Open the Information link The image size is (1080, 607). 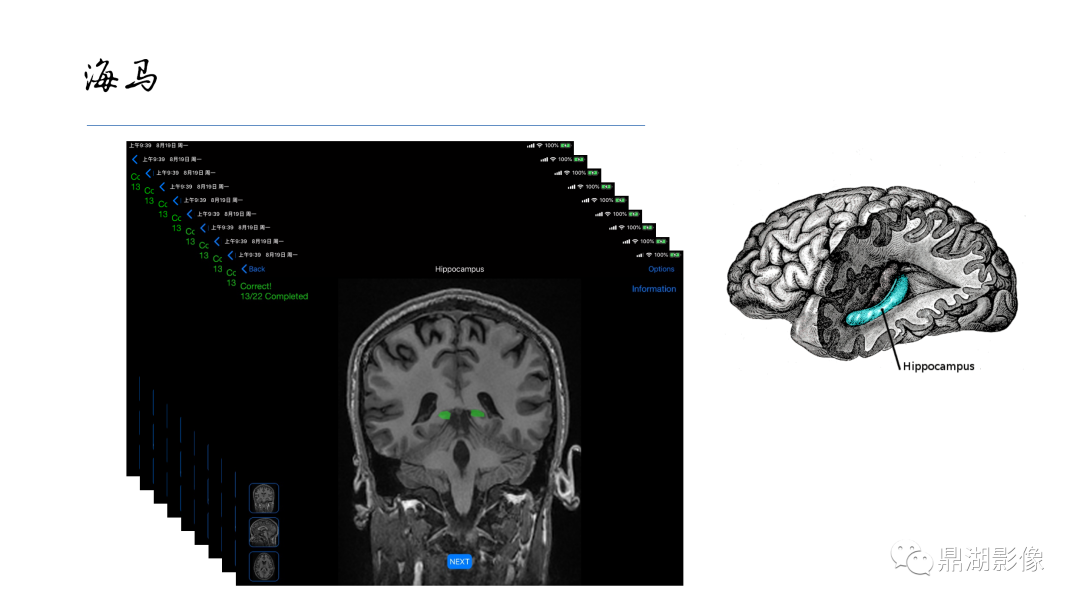(654, 289)
